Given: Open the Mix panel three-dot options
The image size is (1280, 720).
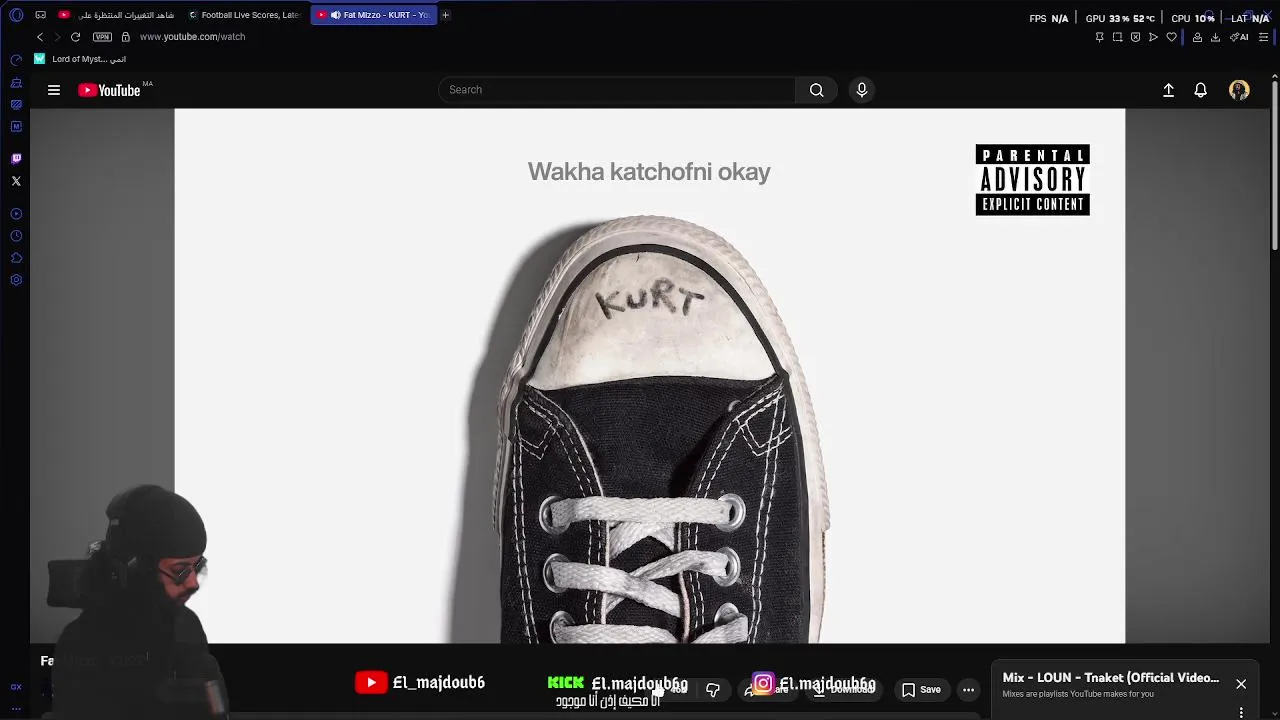Looking at the screenshot, I should click(1241, 713).
